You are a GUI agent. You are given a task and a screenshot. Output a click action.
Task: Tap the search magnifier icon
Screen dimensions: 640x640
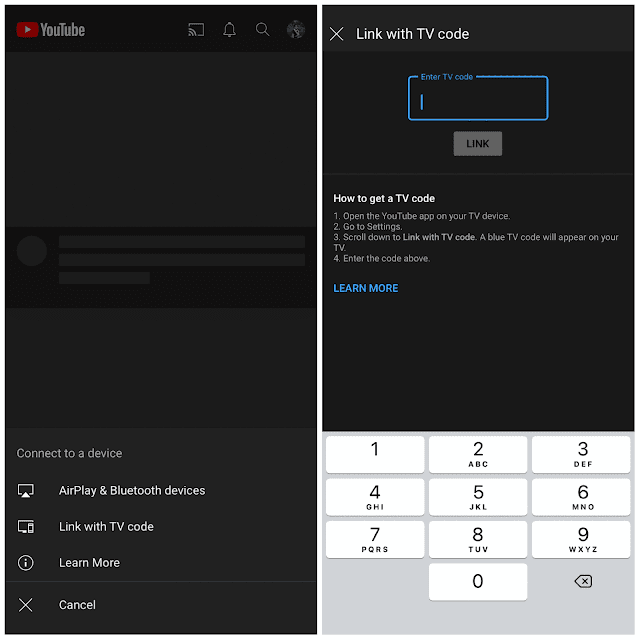(262, 29)
